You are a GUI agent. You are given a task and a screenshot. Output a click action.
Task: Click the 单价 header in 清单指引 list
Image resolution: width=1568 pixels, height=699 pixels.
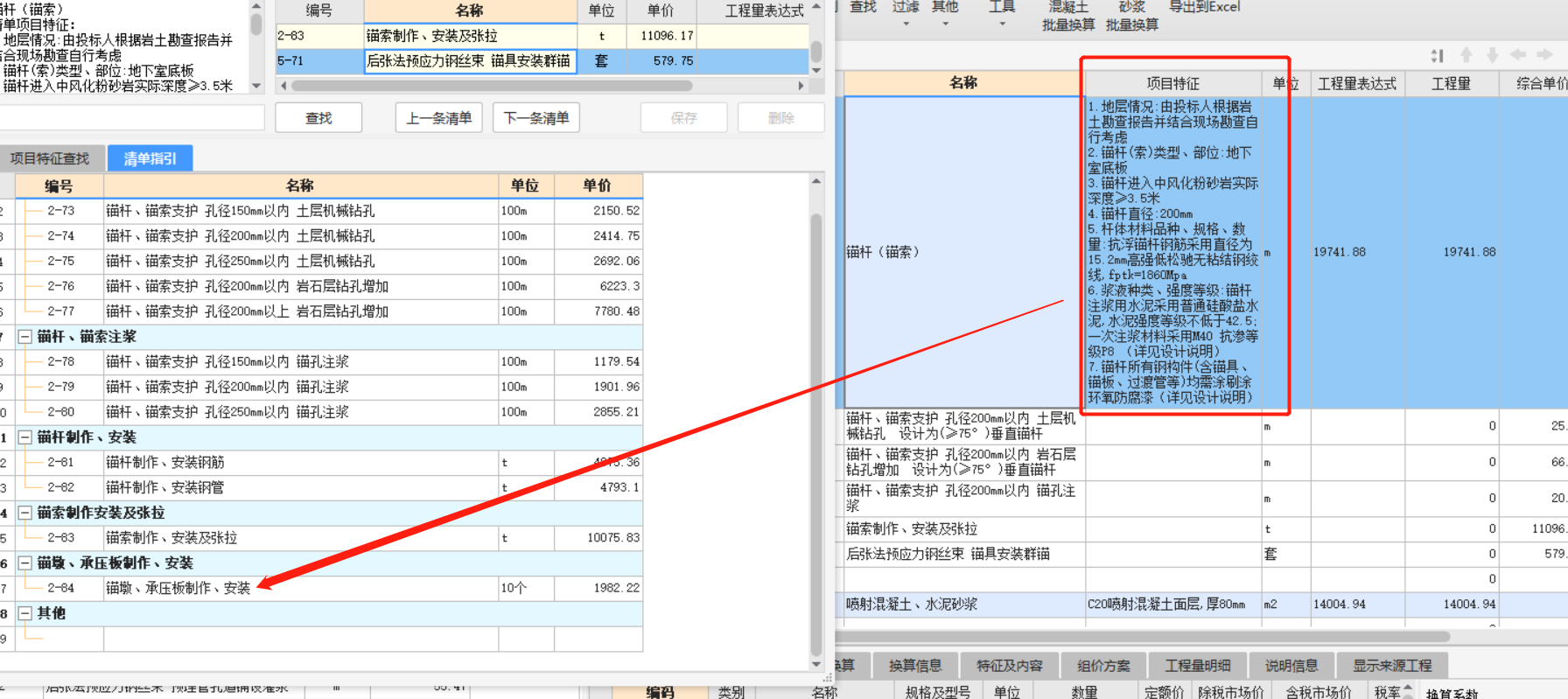pyautogui.click(x=598, y=185)
